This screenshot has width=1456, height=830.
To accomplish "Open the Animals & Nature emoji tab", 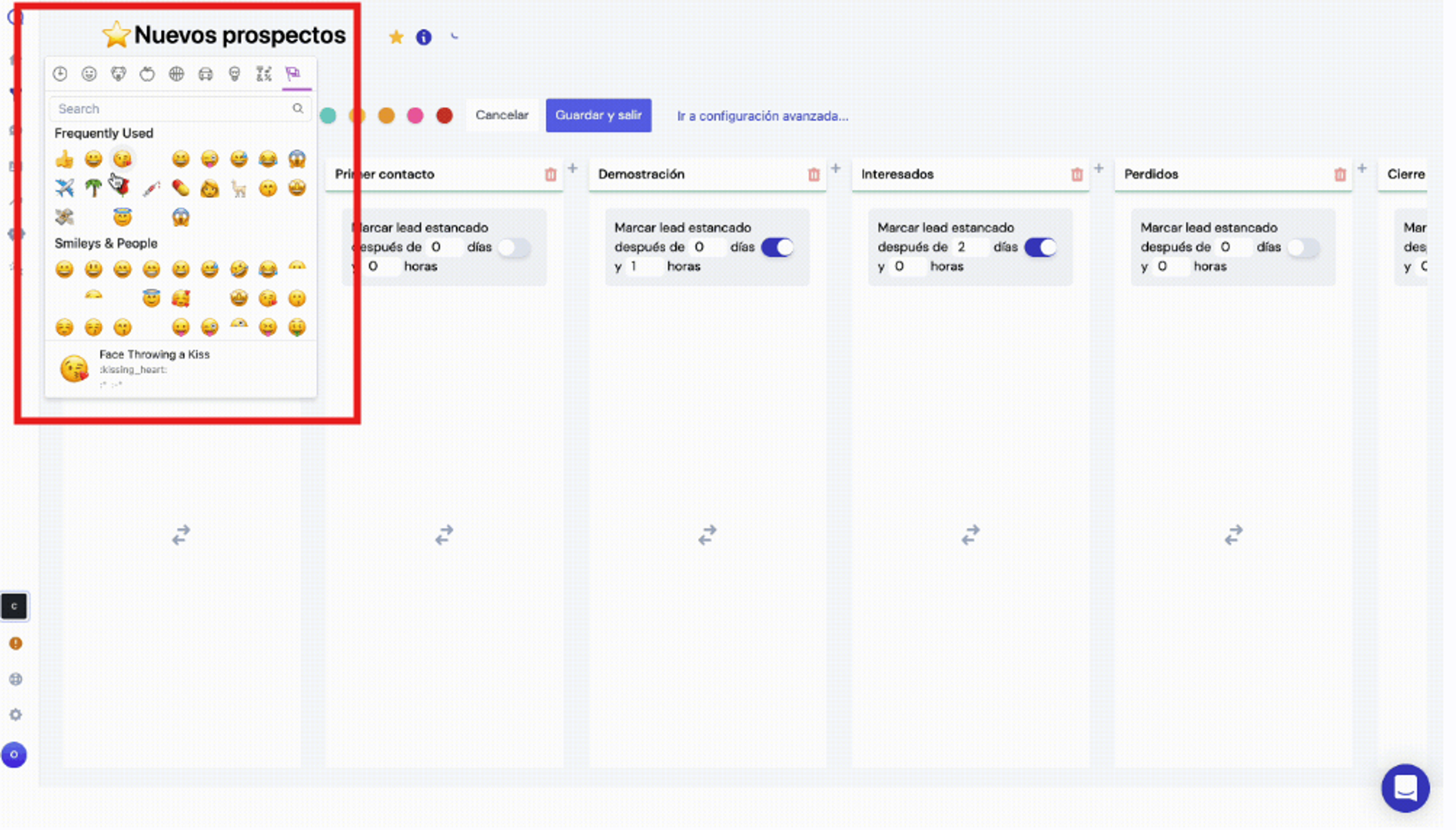I will tap(118, 74).
